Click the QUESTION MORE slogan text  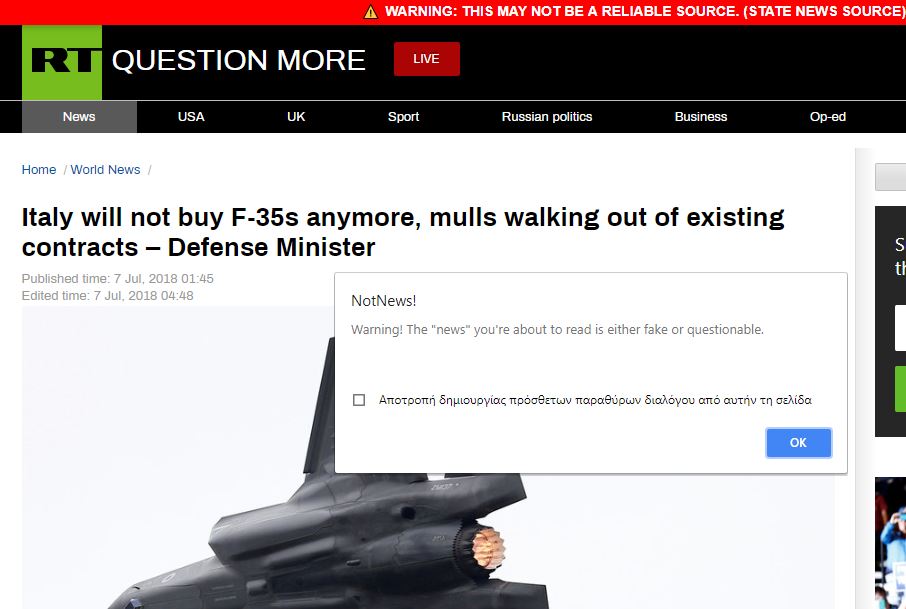239,60
